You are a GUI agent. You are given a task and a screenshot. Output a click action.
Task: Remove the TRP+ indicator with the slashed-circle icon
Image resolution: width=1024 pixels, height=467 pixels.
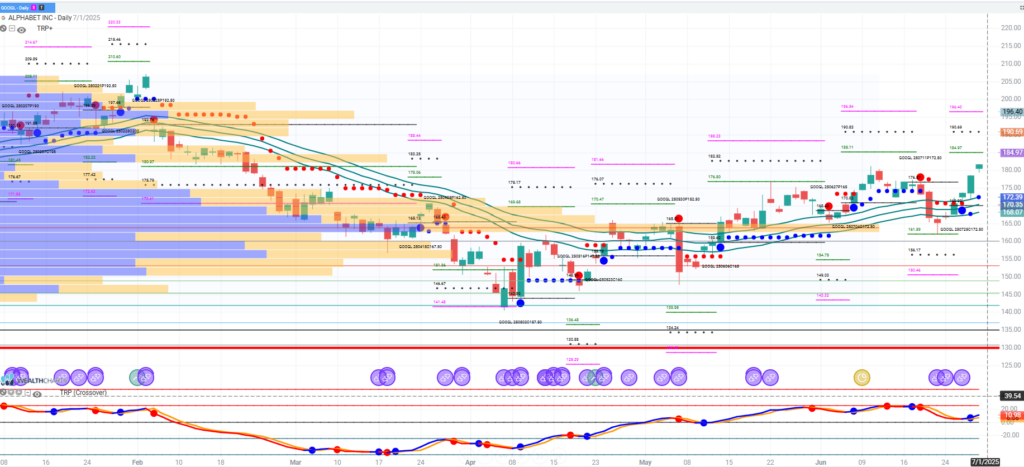[x=3, y=29]
